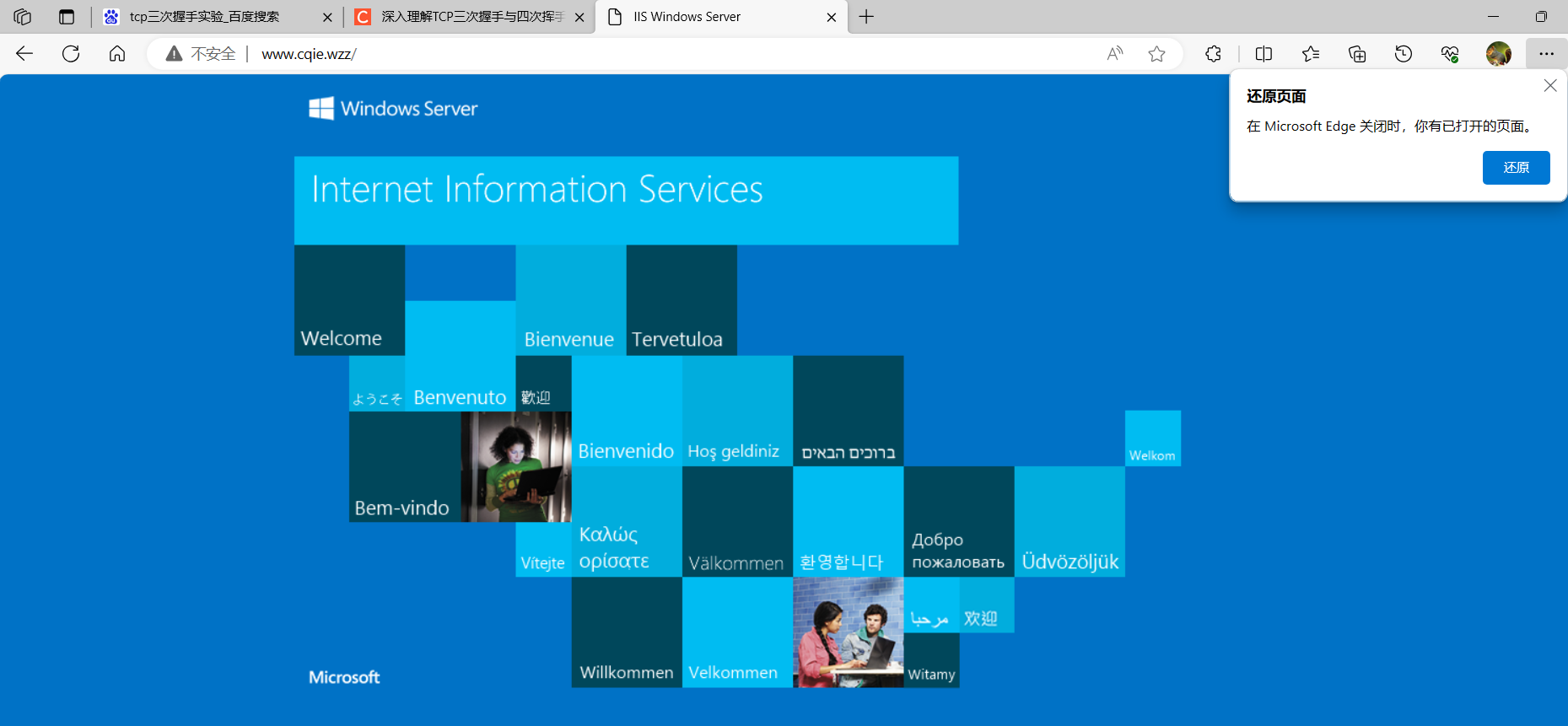Screen dimensions: 1568x726
Task: Select the IIS Windows Server tab
Action: [721, 17]
